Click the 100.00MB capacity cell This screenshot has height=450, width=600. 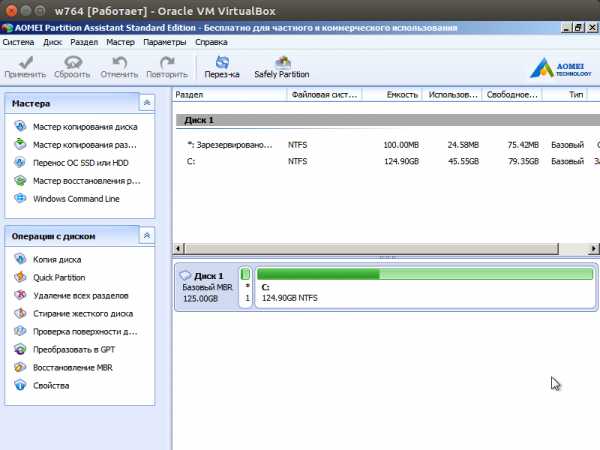(x=401, y=145)
